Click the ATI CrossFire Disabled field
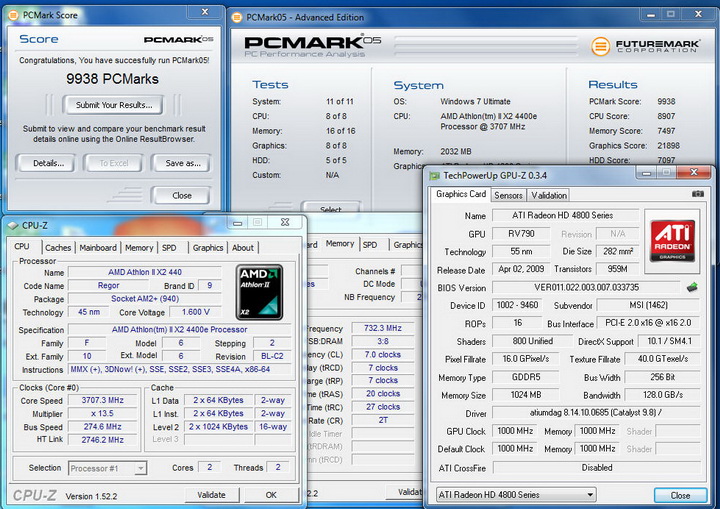The height and width of the screenshot is (509, 720). pos(596,467)
